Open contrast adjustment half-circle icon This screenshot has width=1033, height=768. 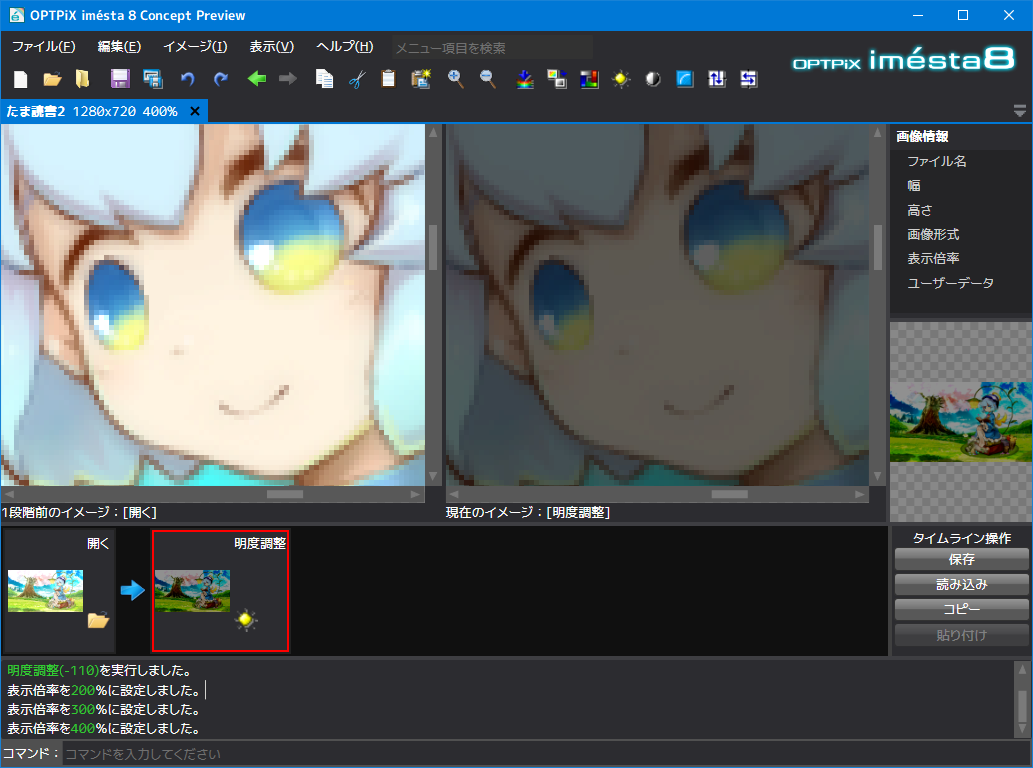pyautogui.click(x=653, y=80)
